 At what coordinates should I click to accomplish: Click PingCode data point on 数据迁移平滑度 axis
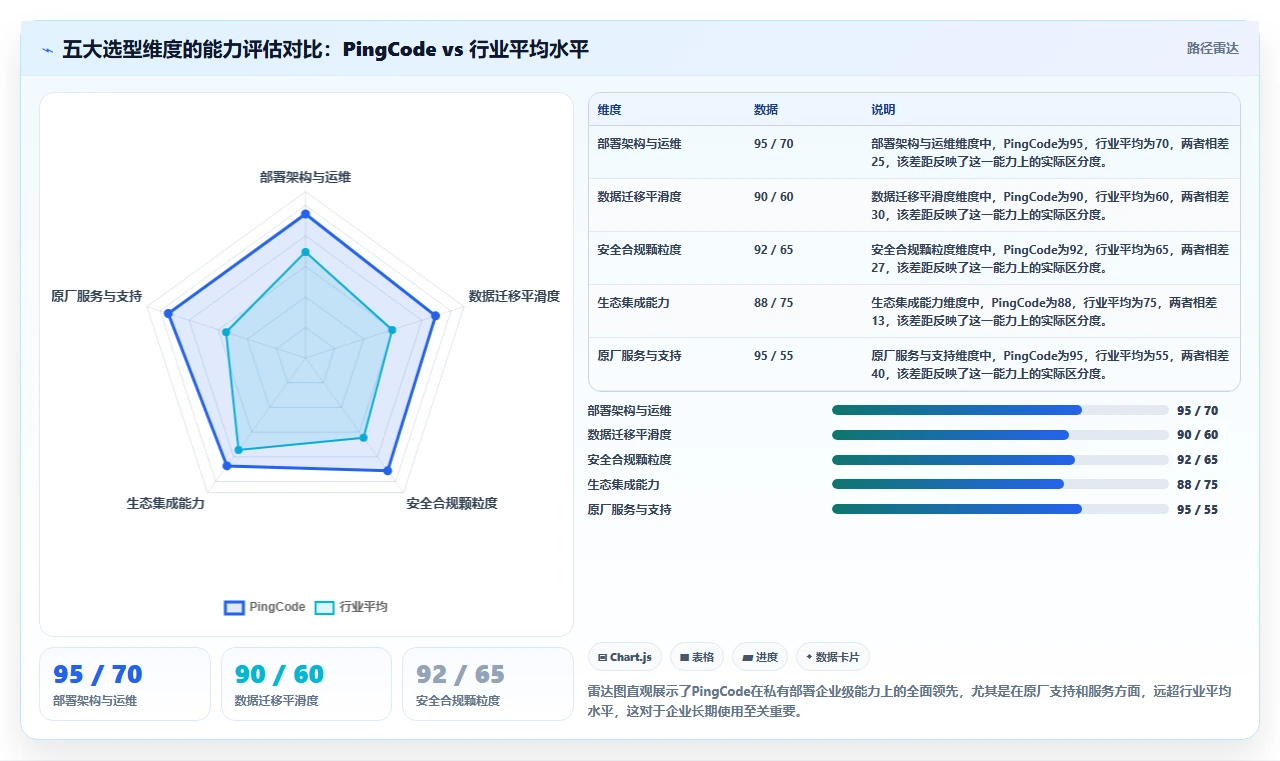tap(435, 316)
